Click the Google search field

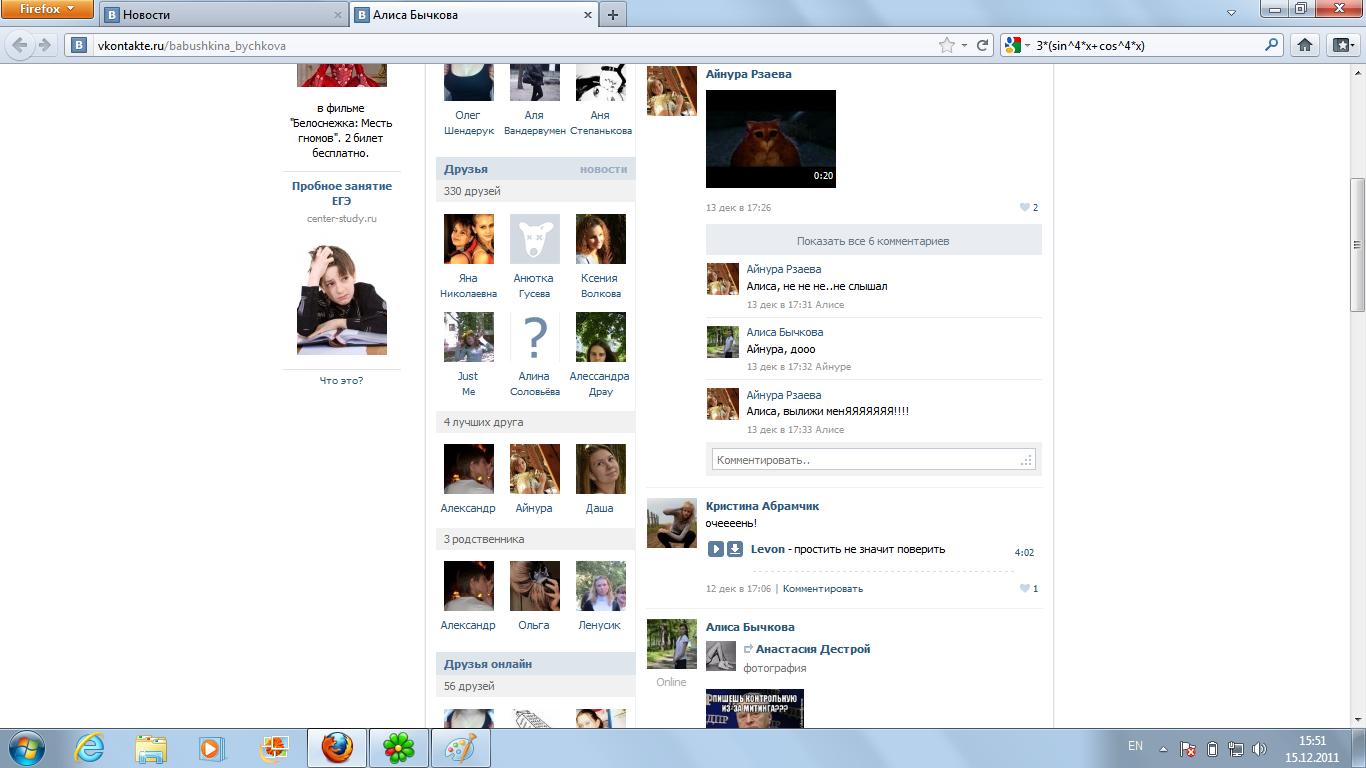coord(1148,45)
